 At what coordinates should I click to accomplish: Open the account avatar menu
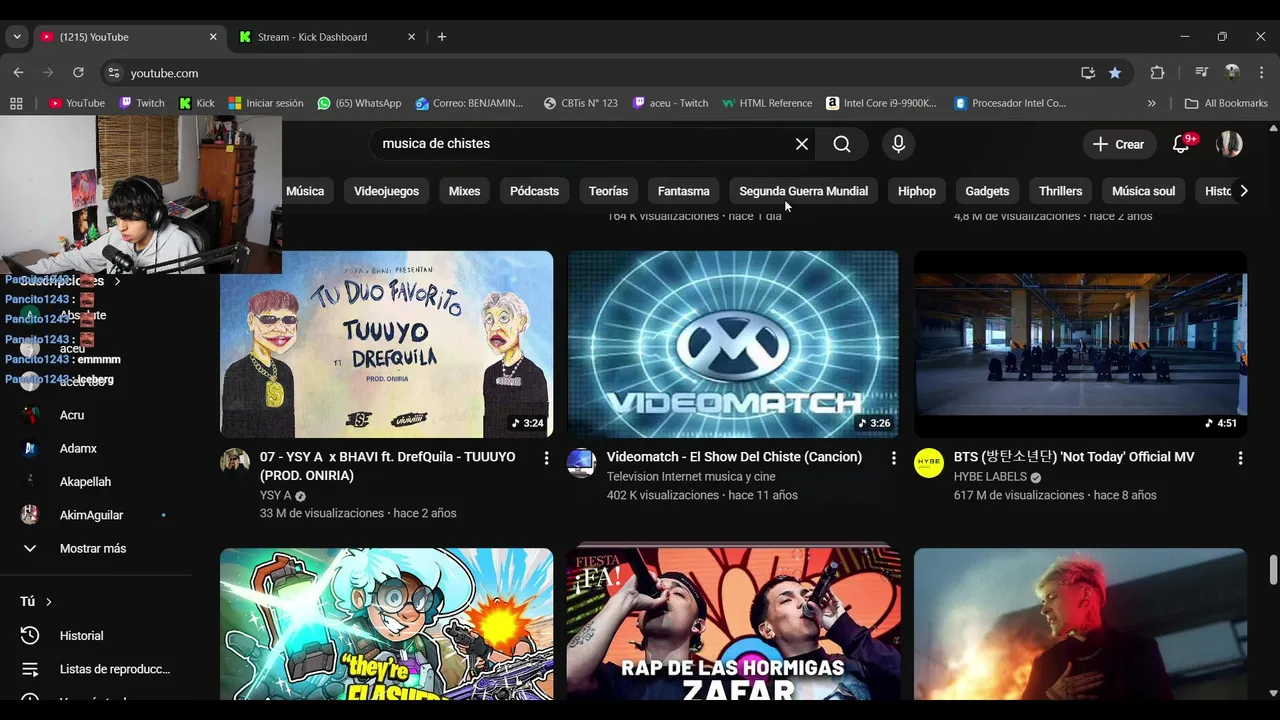(x=1229, y=144)
